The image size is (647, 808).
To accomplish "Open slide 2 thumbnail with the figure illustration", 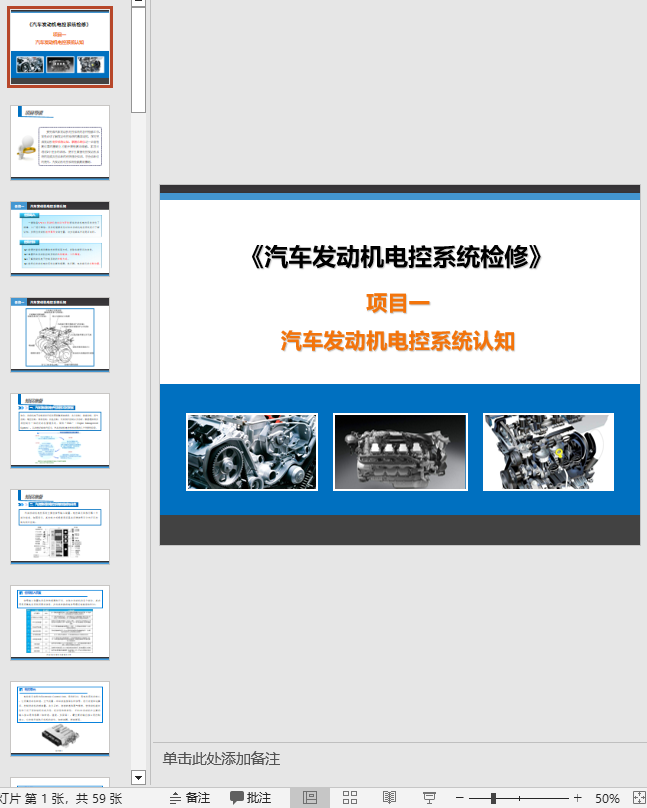I will [x=60, y=143].
